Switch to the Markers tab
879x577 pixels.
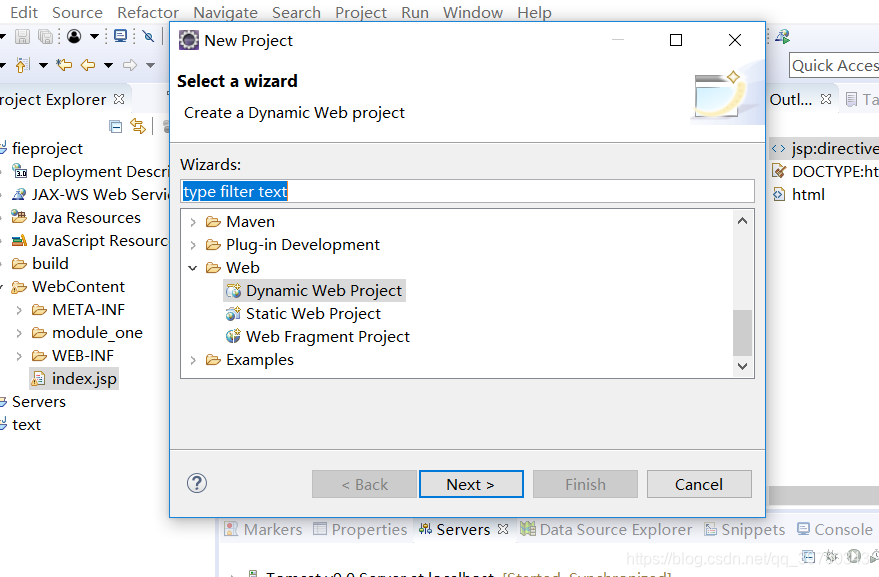click(x=263, y=529)
